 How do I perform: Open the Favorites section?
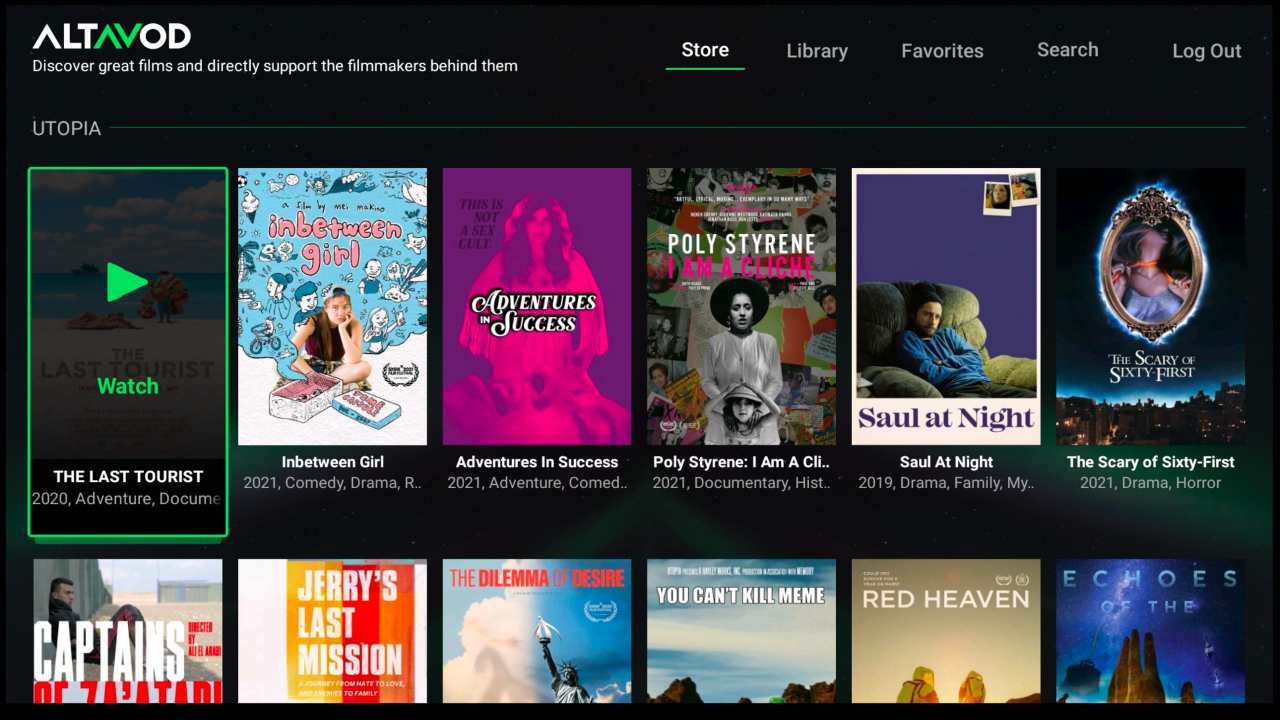[x=942, y=51]
